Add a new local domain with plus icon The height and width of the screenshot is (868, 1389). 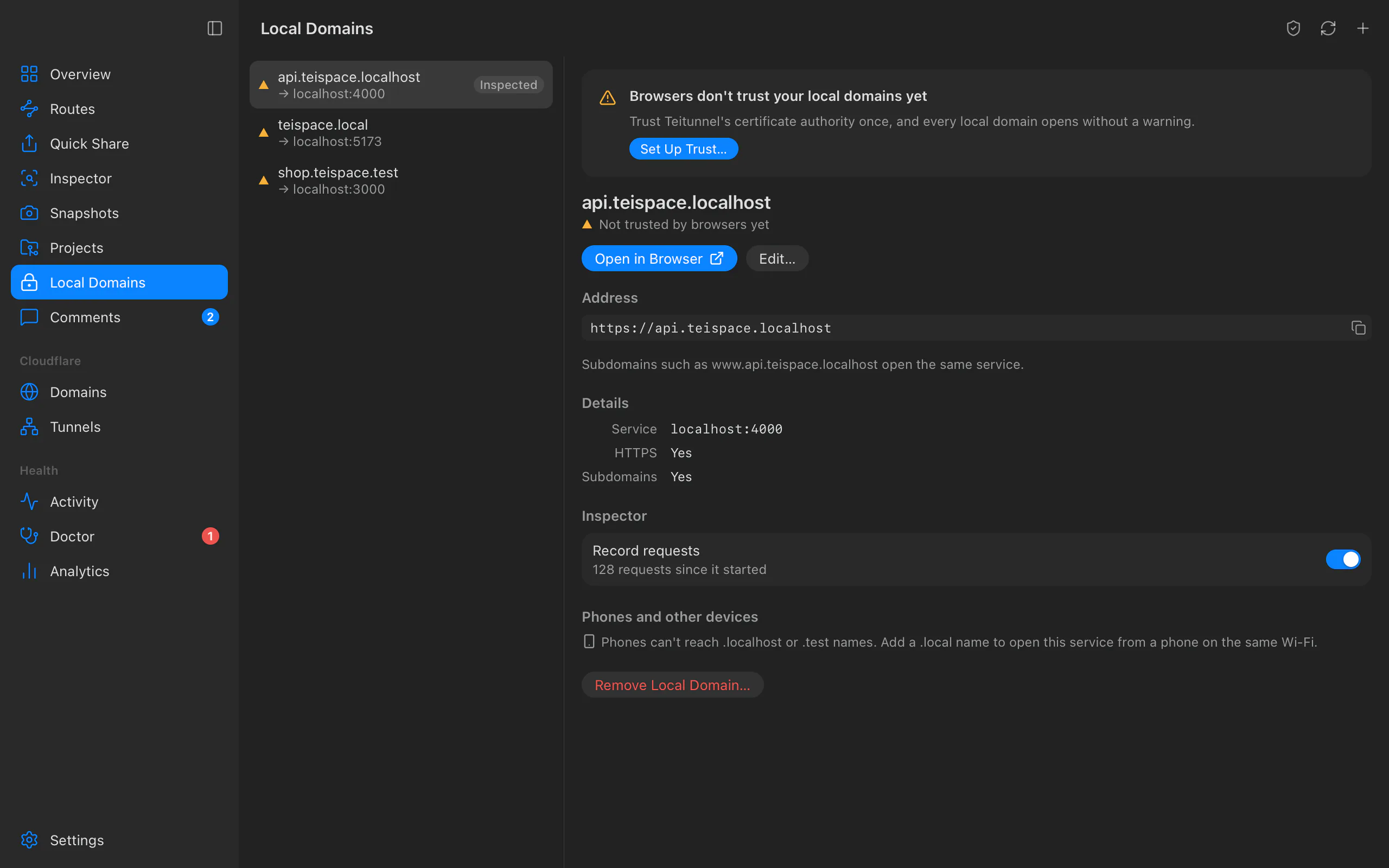(1362, 28)
